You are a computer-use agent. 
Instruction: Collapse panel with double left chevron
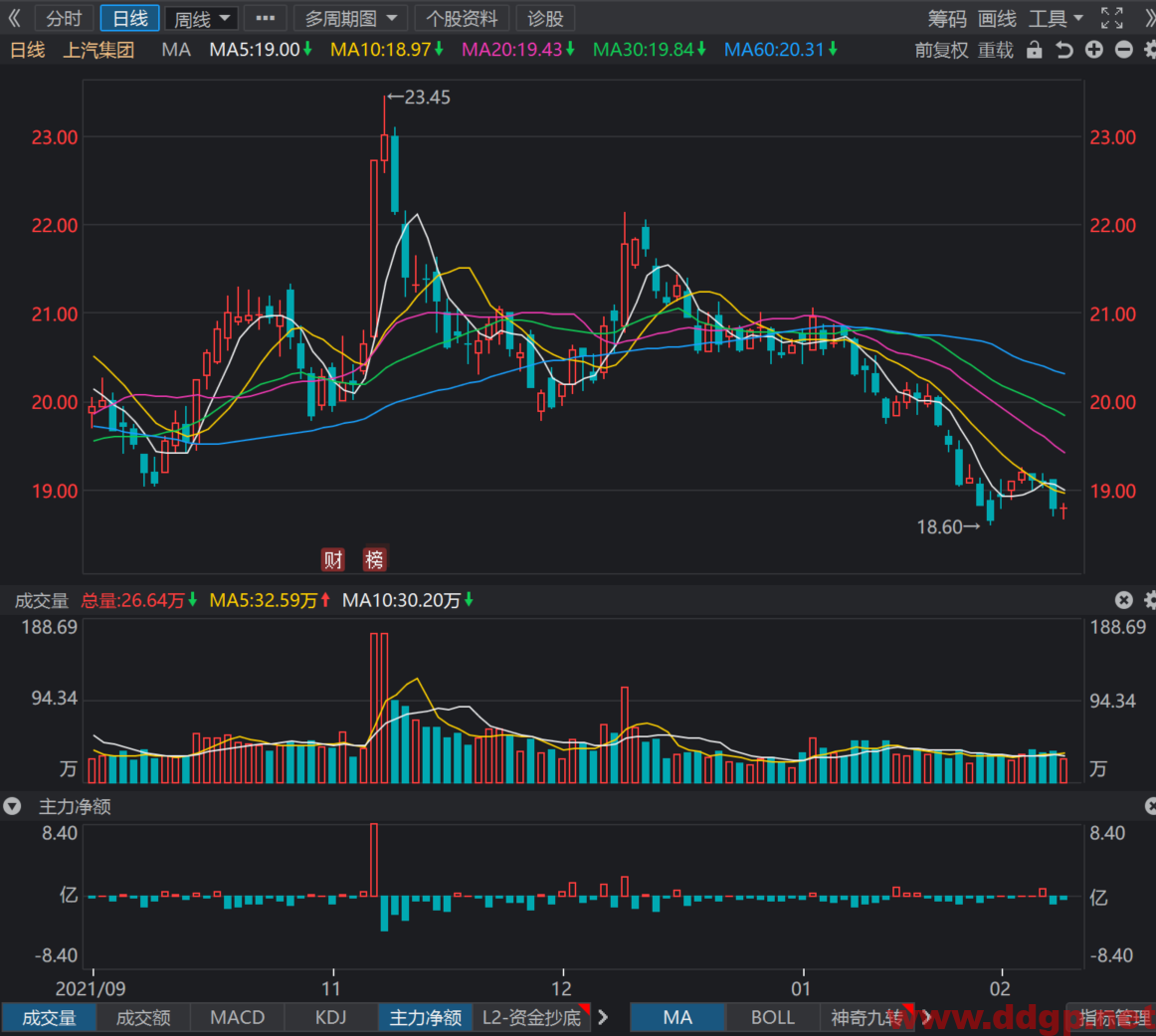point(14,19)
